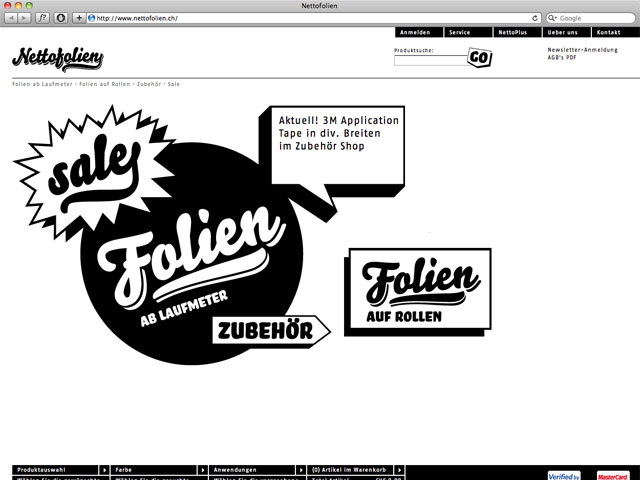
Task: Add bookmark with the plus button
Action: (79, 18)
